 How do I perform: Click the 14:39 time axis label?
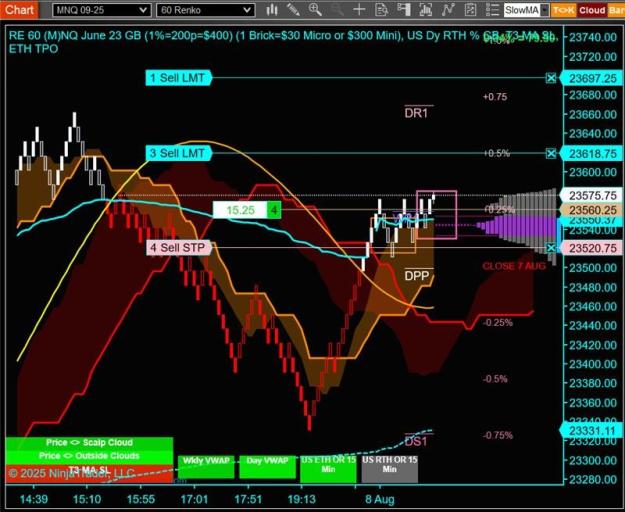point(34,499)
